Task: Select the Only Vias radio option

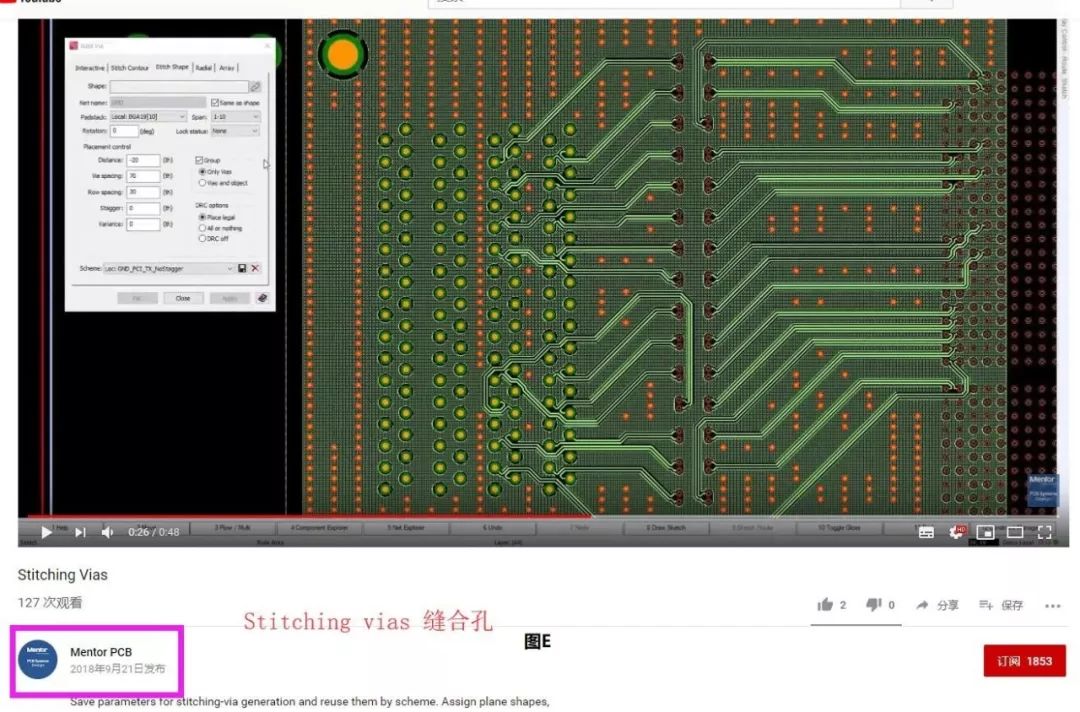Action: 202,171
